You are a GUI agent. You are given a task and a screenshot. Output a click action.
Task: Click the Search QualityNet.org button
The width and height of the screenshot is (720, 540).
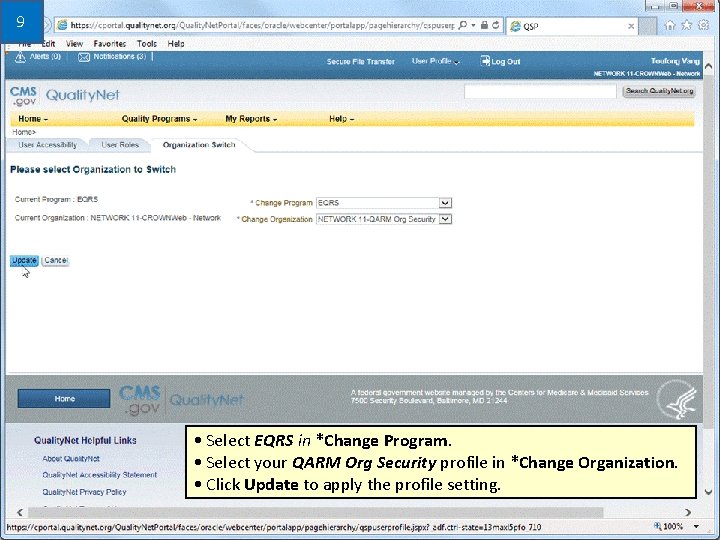[x=659, y=91]
